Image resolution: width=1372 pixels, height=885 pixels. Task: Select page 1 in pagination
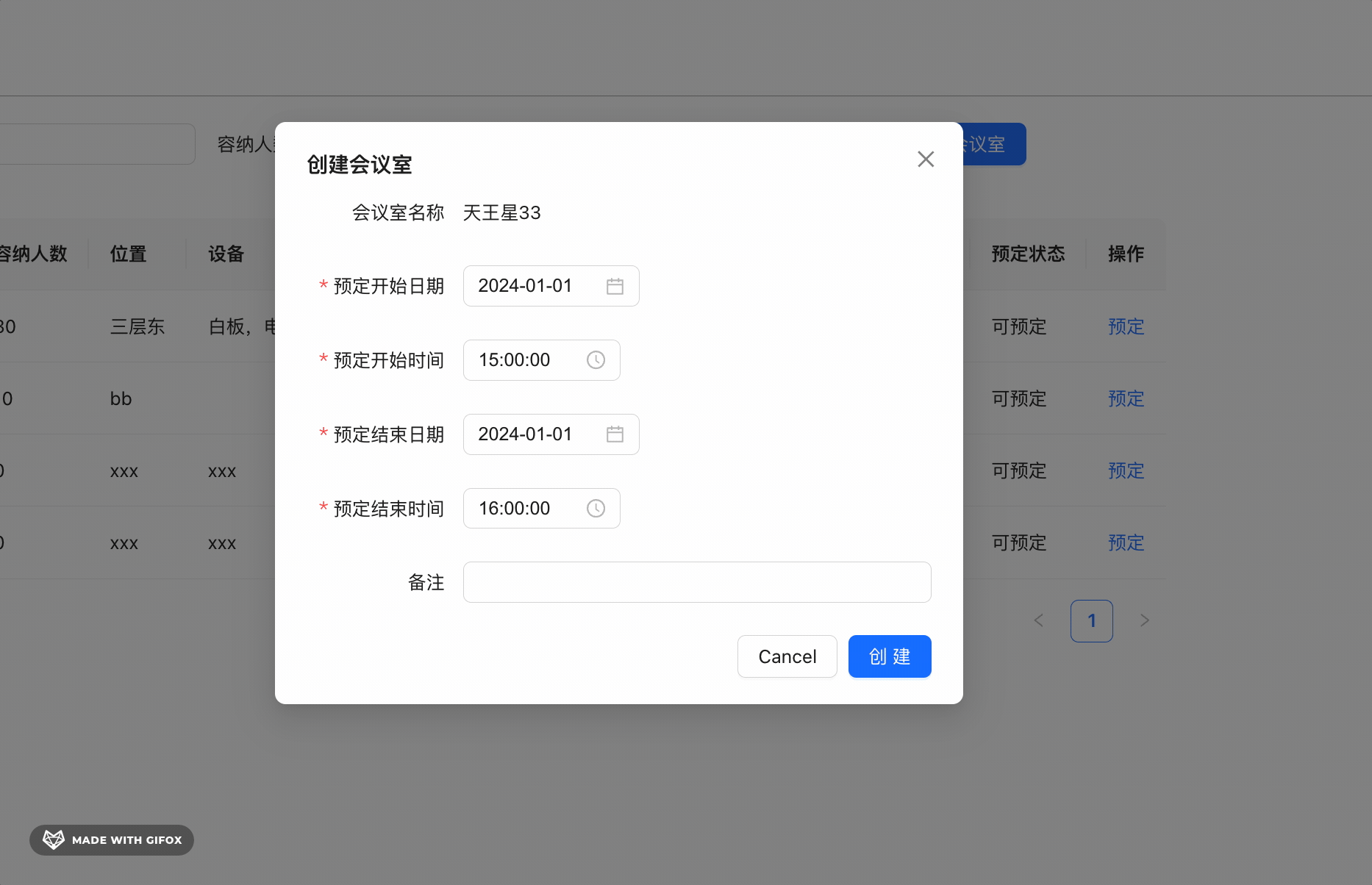[1091, 621]
